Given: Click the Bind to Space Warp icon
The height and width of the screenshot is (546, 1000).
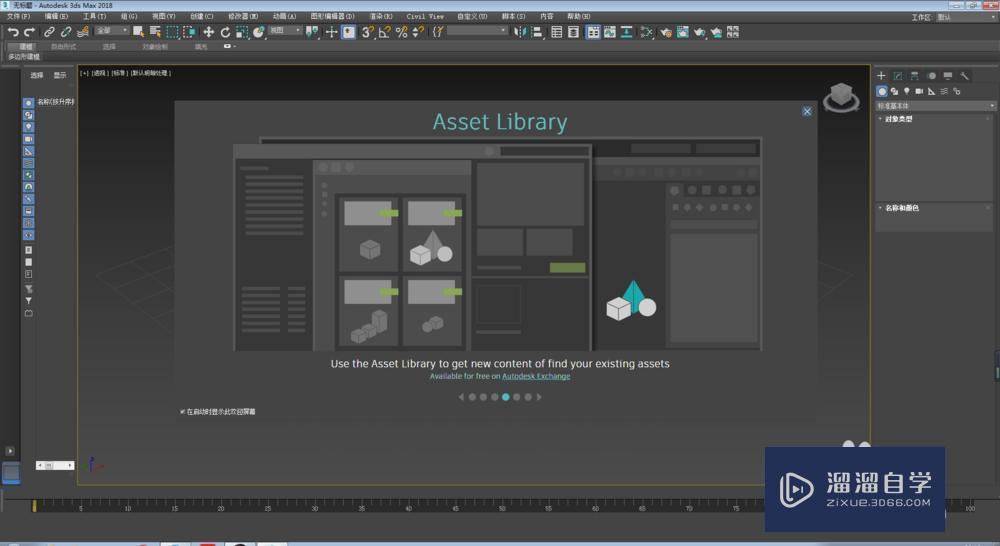Looking at the screenshot, I should point(82,32).
